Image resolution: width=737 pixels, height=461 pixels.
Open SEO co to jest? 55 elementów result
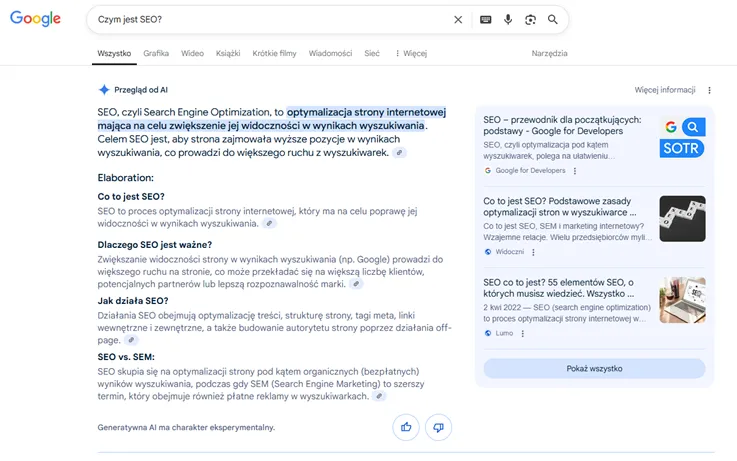click(x=558, y=288)
